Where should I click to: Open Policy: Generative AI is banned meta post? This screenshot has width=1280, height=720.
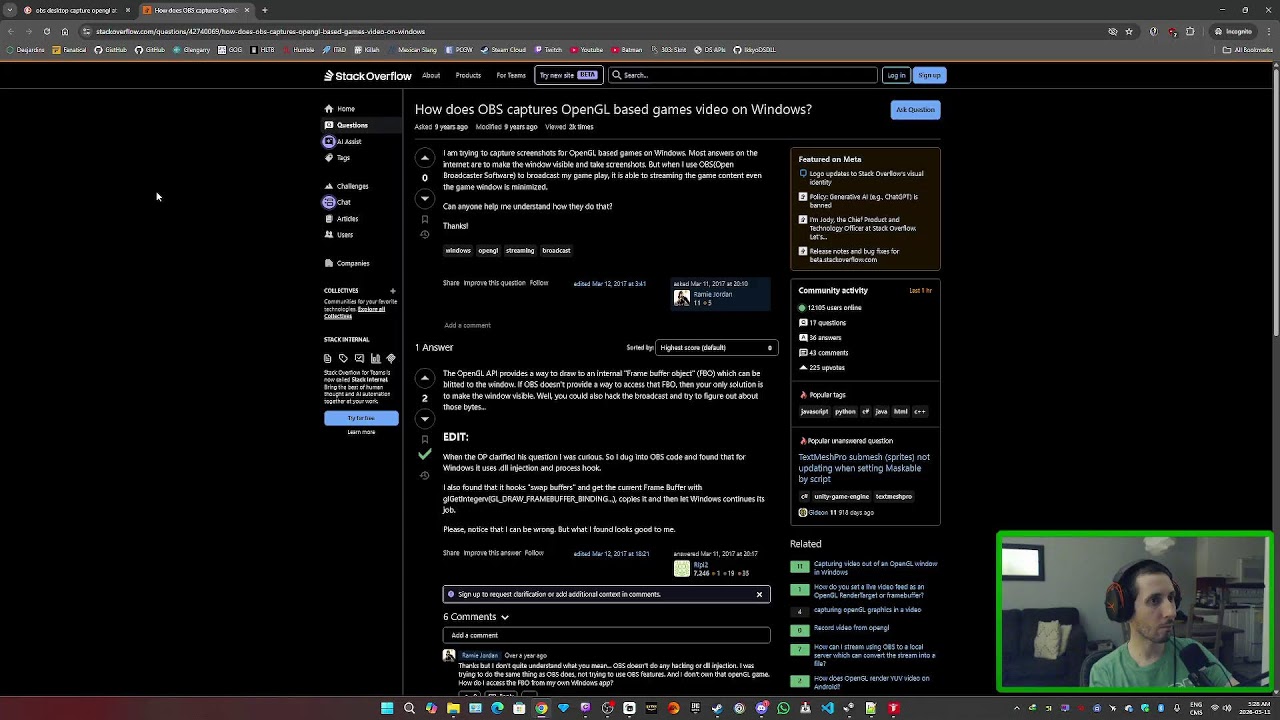tap(864, 201)
